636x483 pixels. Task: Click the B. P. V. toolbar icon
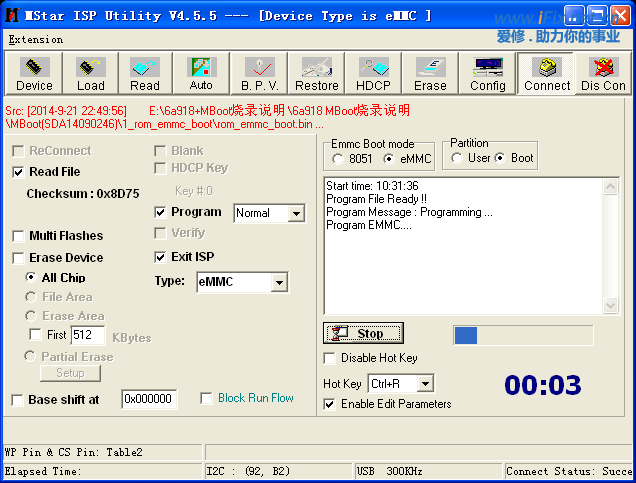point(259,73)
